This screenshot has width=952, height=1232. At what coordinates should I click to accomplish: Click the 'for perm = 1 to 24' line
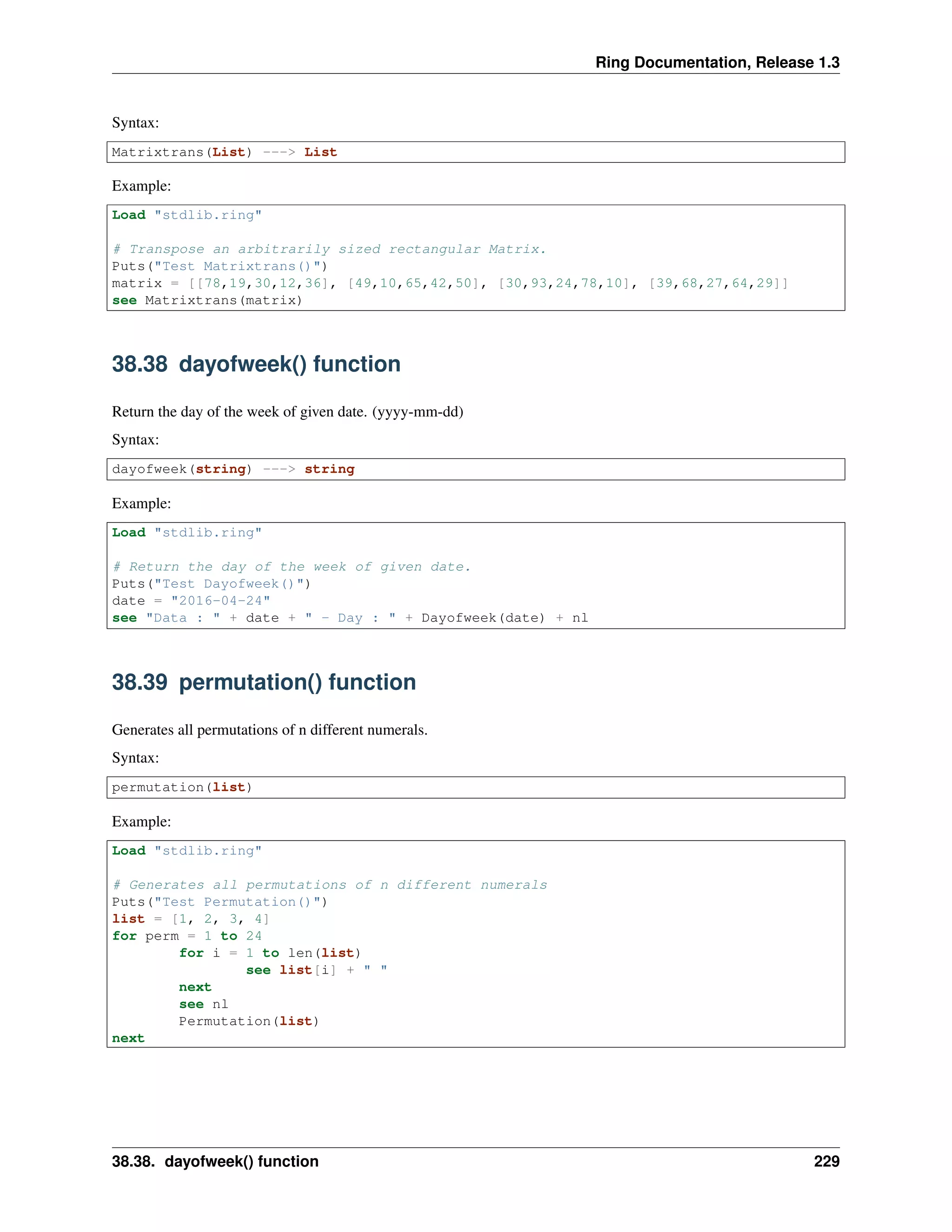coord(187,936)
